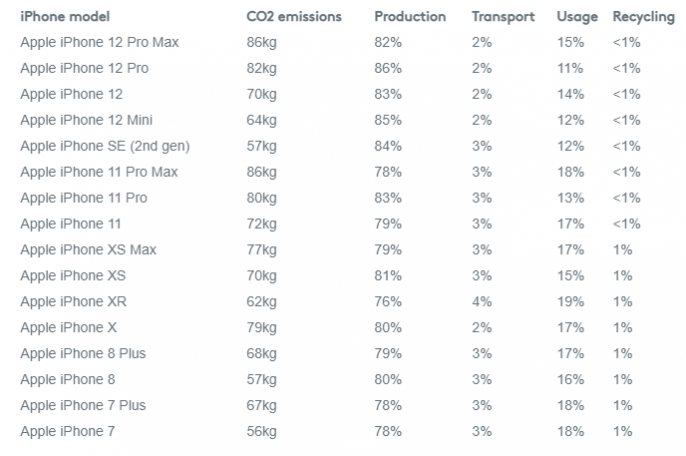The image size is (686, 456).
Task: Click the 4% transport value for iPhone XR
Action: 482,301
